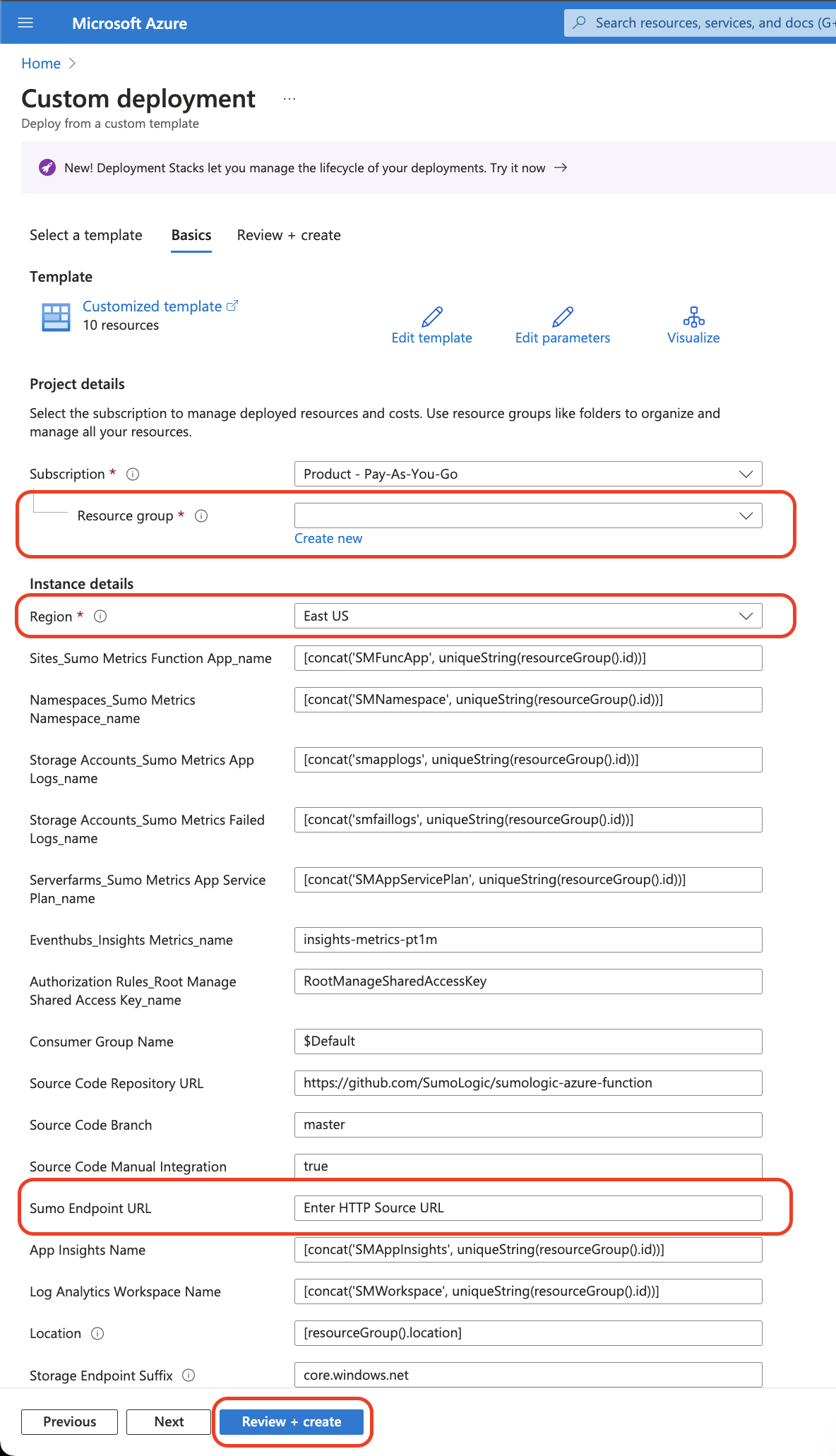
Task: Expand the Subscription dropdown
Action: pos(746,475)
